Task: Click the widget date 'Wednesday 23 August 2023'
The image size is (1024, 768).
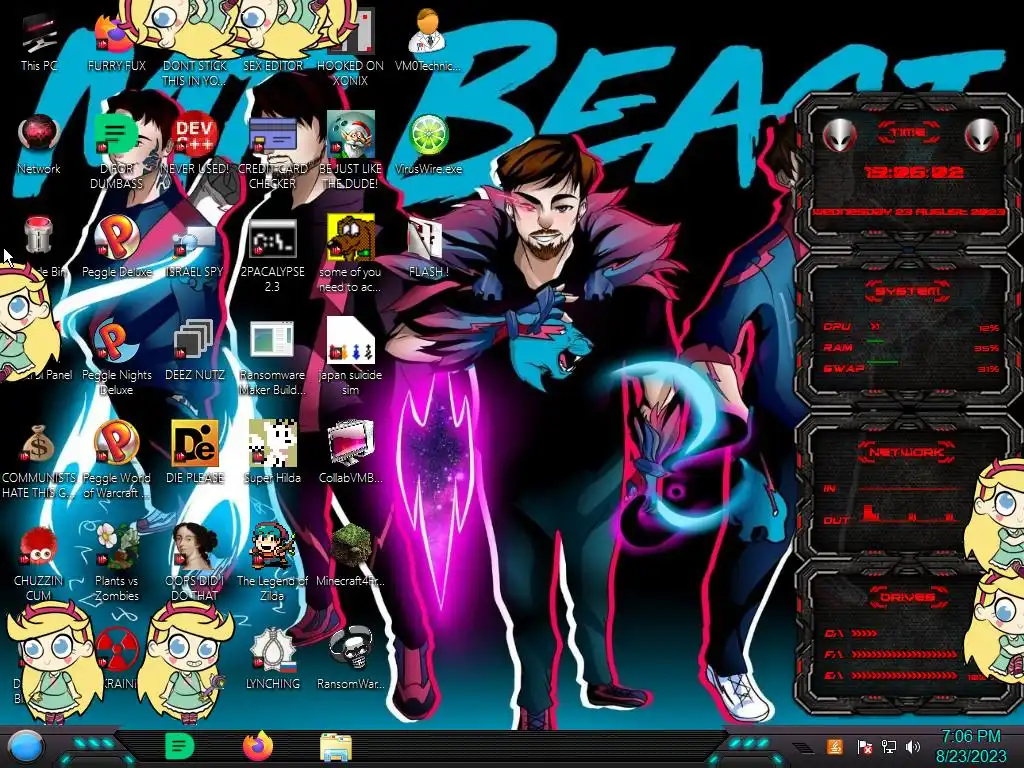Action: coord(908,212)
